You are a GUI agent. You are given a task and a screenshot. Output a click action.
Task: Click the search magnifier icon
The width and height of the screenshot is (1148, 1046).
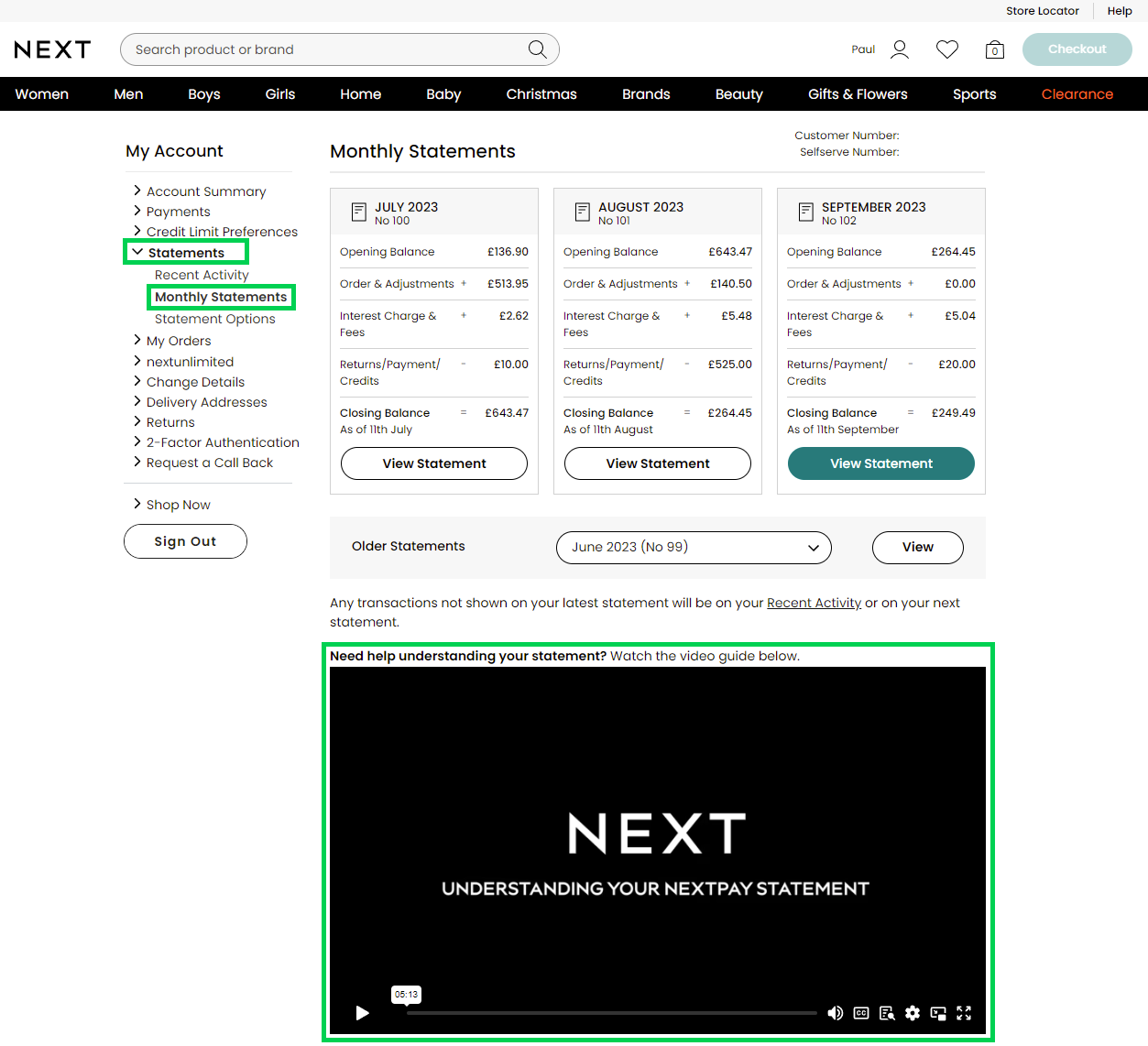click(538, 49)
